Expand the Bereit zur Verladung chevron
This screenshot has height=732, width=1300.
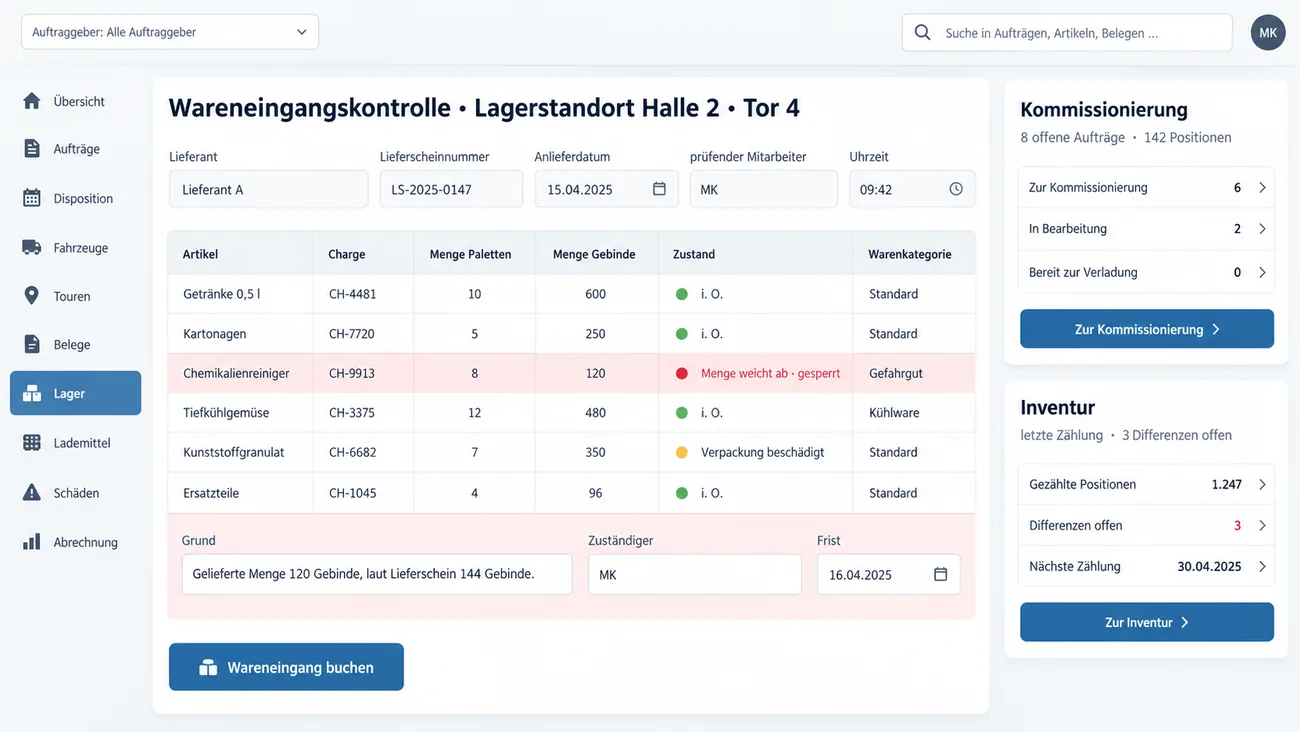(x=1262, y=272)
